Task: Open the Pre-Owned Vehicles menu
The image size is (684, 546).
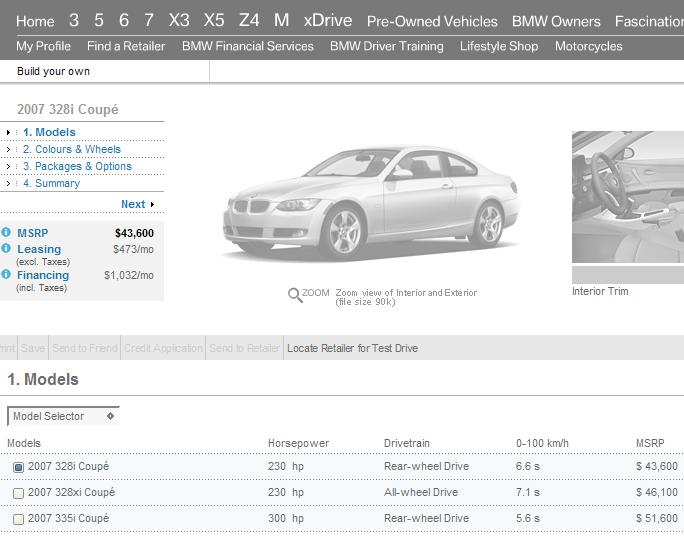Action: coord(432,21)
